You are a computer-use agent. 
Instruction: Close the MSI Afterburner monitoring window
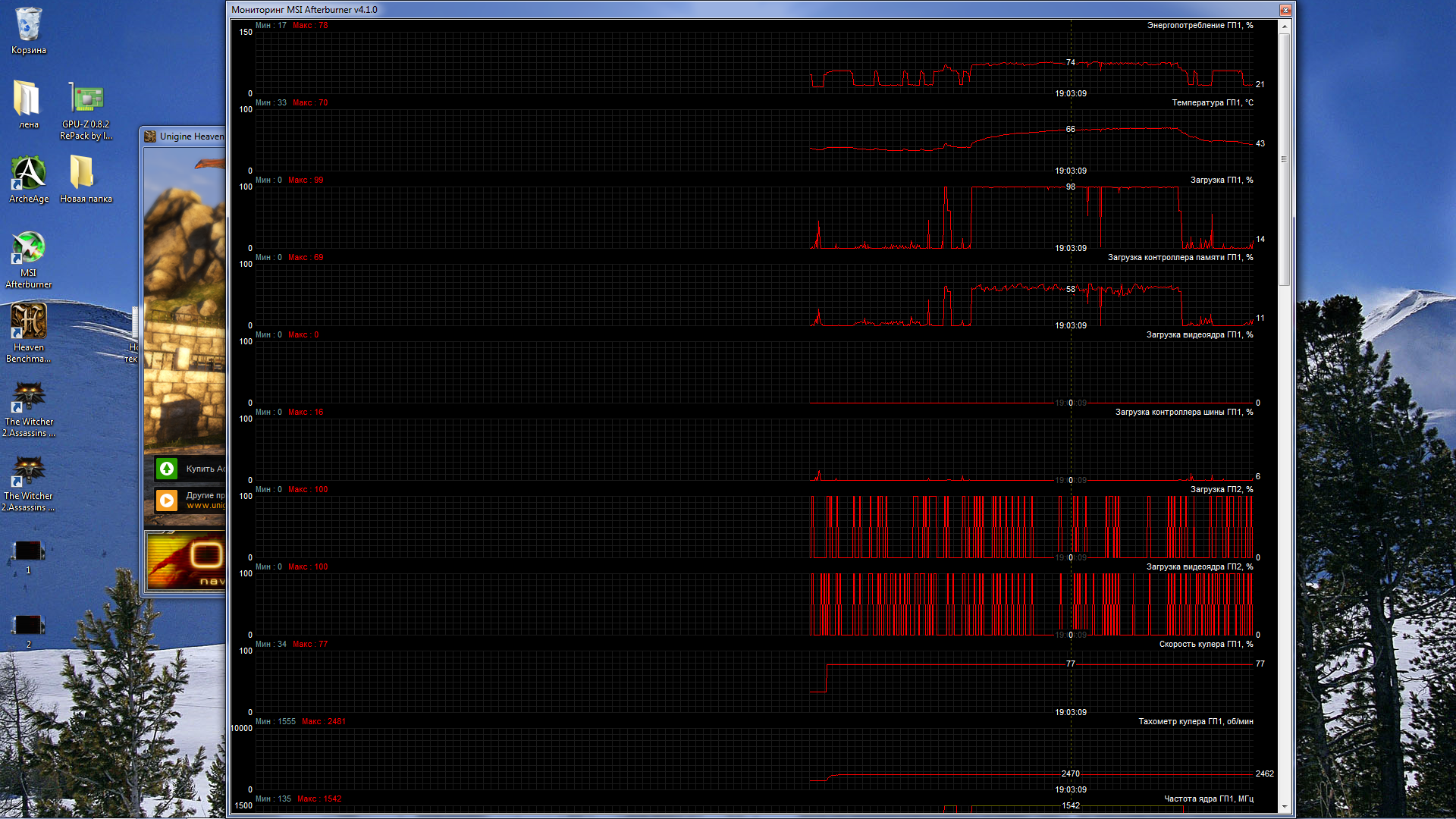click(x=1285, y=10)
